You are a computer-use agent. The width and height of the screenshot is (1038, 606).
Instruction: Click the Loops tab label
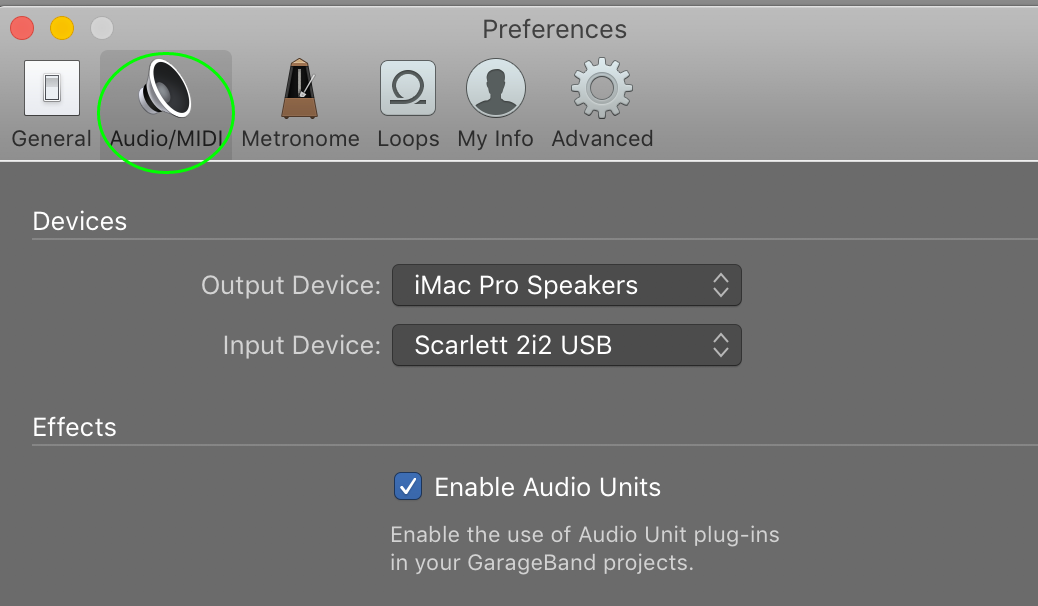(x=408, y=139)
